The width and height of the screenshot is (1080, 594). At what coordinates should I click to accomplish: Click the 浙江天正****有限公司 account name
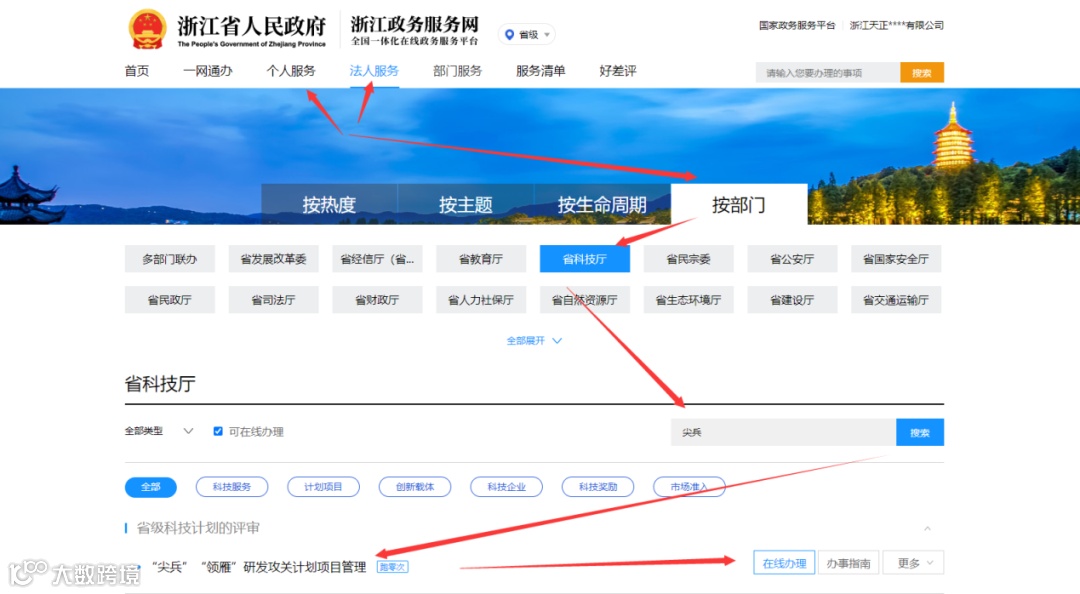[x=896, y=25]
